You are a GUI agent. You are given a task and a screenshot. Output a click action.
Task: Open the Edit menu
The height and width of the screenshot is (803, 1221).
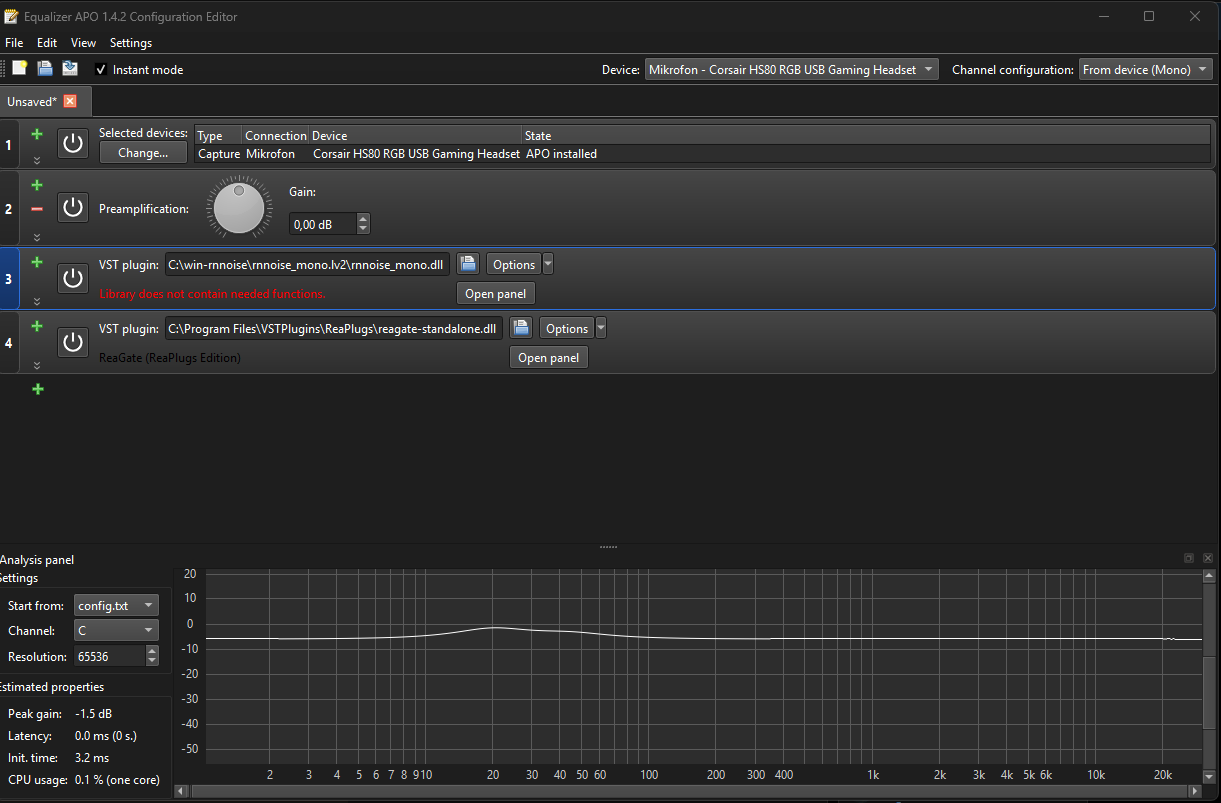click(x=47, y=43)
